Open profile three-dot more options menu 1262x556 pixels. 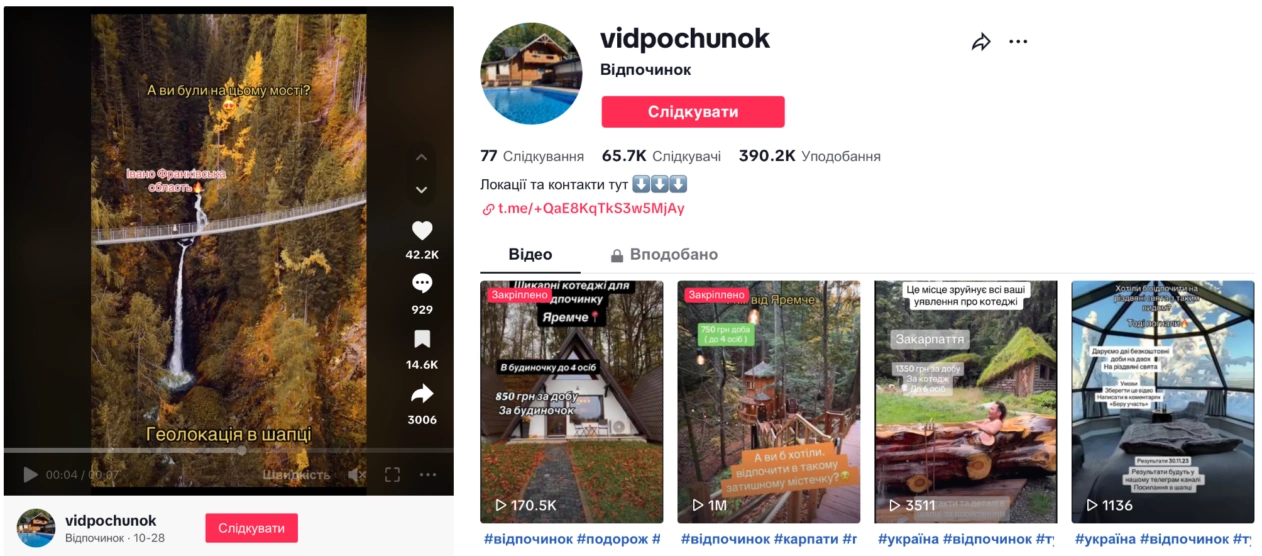(x=1018, y=42)
